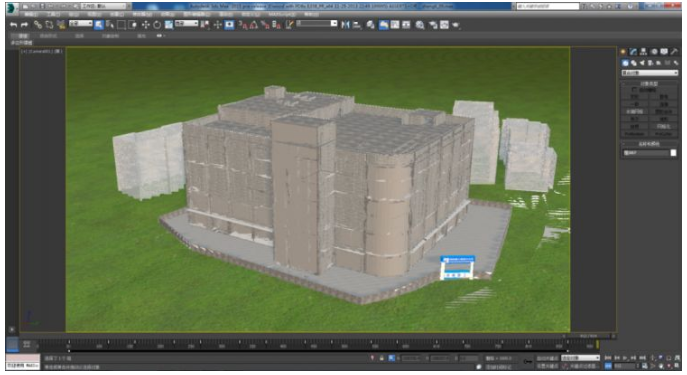Toggle the AutoGrid checkbox
This screenshot has height=375, width=687.
[x=634, y=90]
